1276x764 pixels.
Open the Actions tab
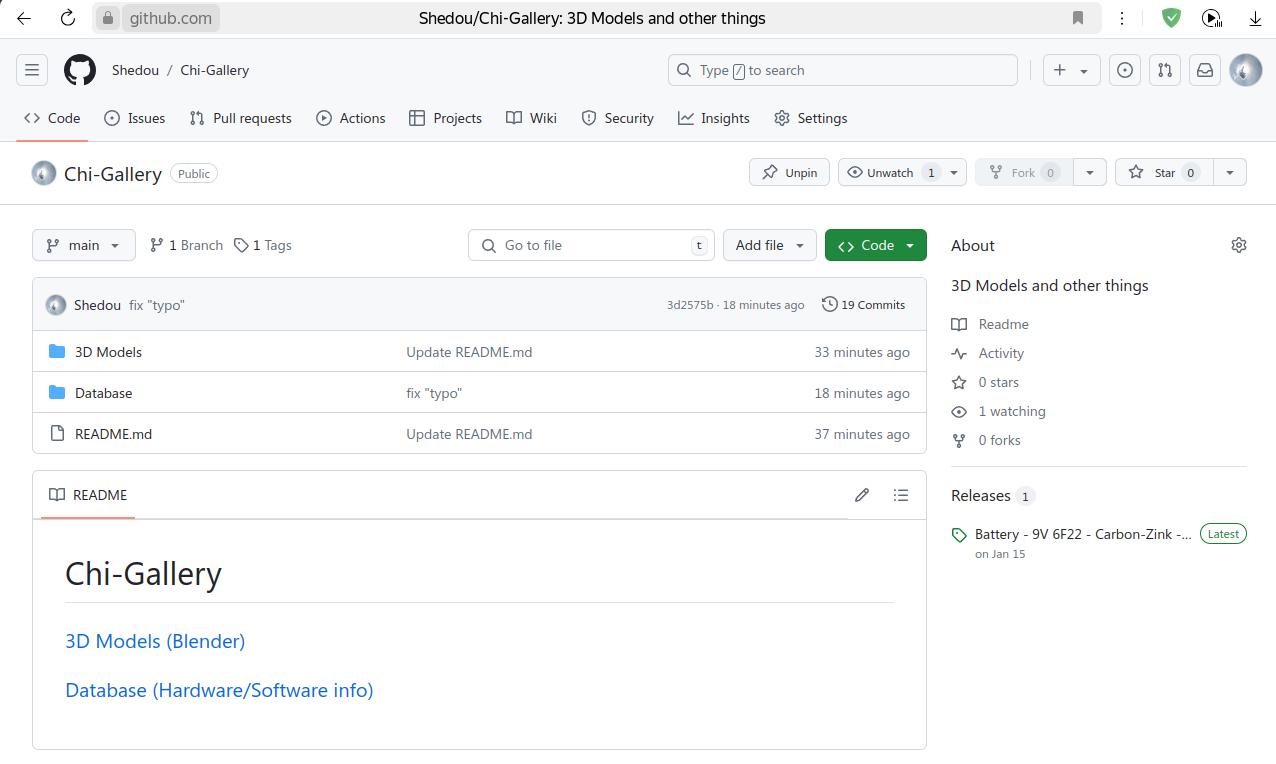click(x=351, y=118)
